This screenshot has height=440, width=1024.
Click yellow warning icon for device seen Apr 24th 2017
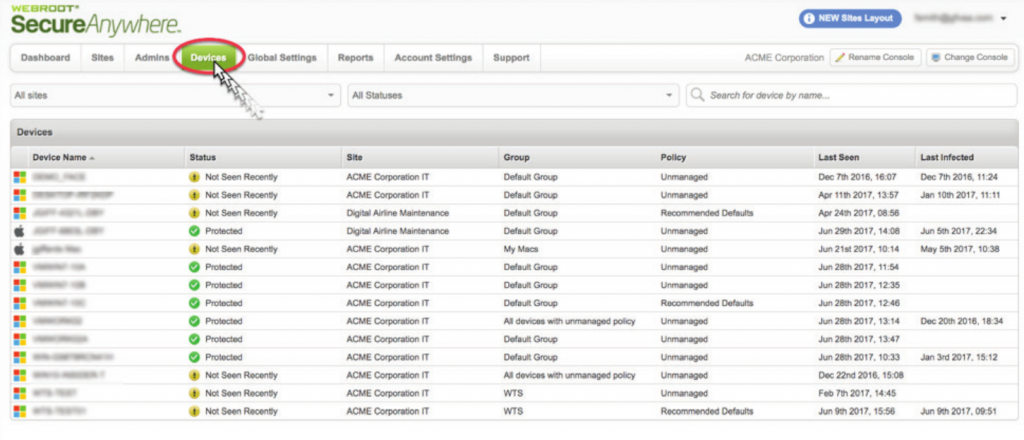coord(194,213)
